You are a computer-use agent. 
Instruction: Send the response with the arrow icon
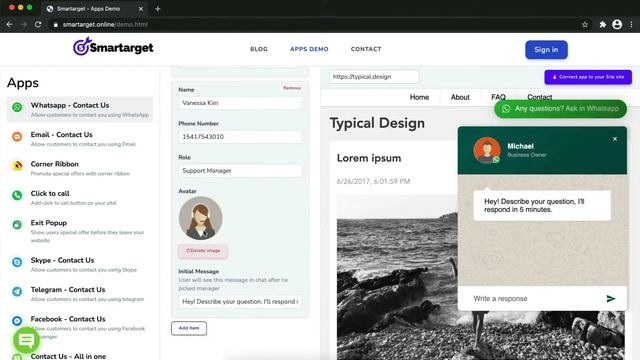[611, 299]
